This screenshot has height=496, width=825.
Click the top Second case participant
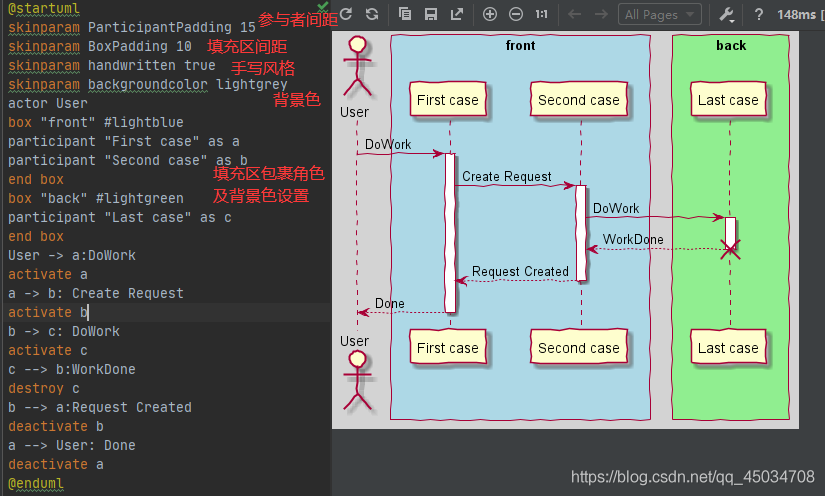point(579,99)
